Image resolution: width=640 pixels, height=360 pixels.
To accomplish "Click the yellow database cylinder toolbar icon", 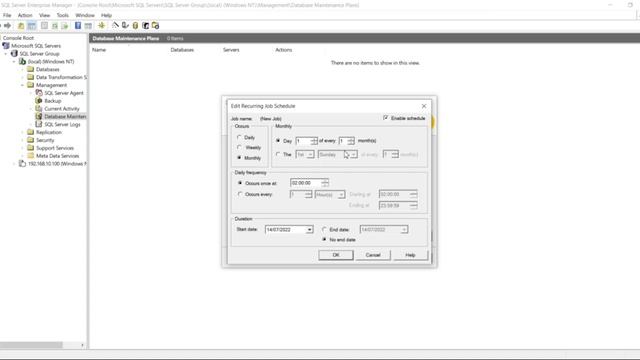I will point(136,26).
